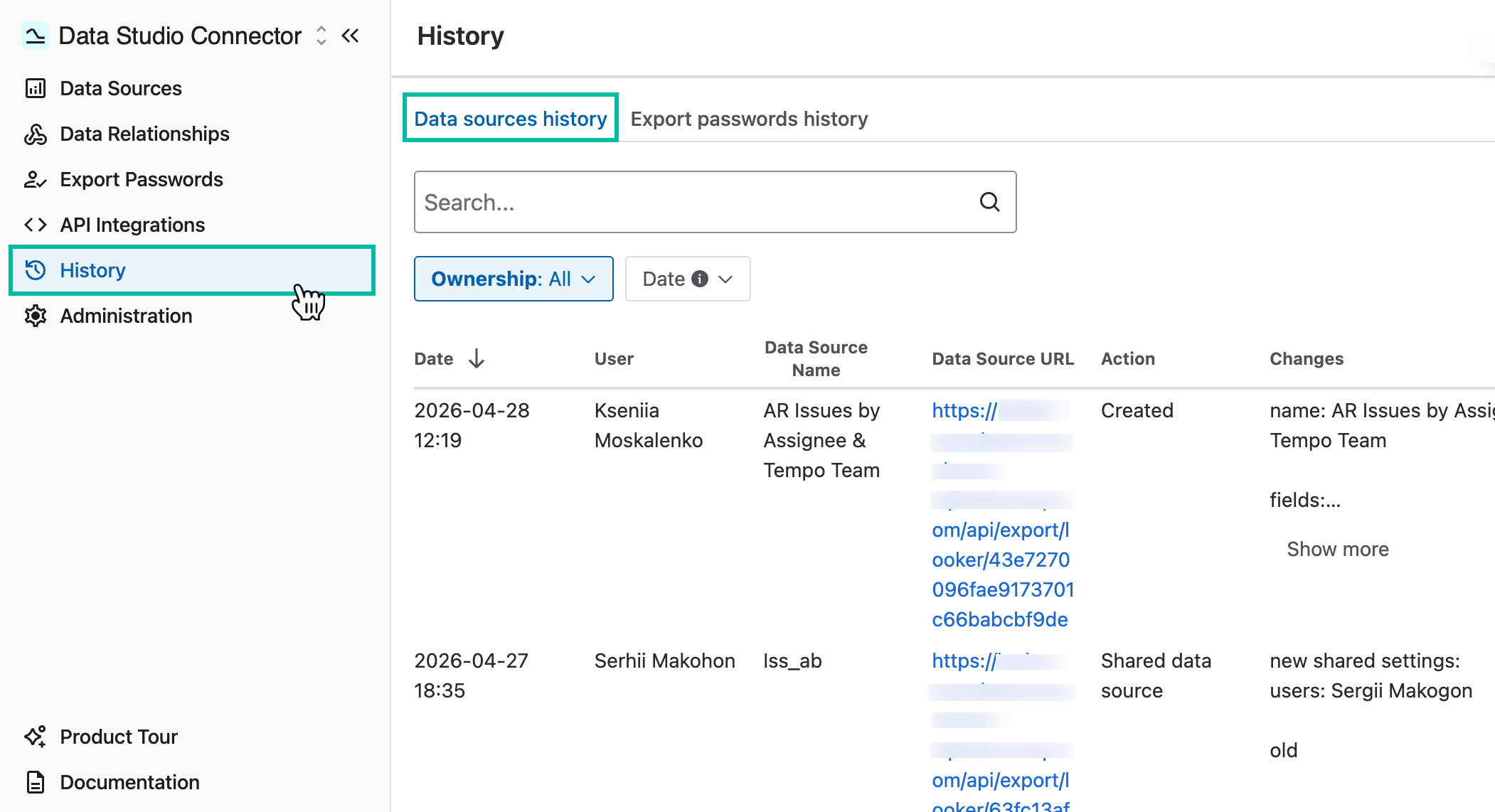Click the Data Source Name column header
This screenshot has height=812, width=1495.
[816, 358]
